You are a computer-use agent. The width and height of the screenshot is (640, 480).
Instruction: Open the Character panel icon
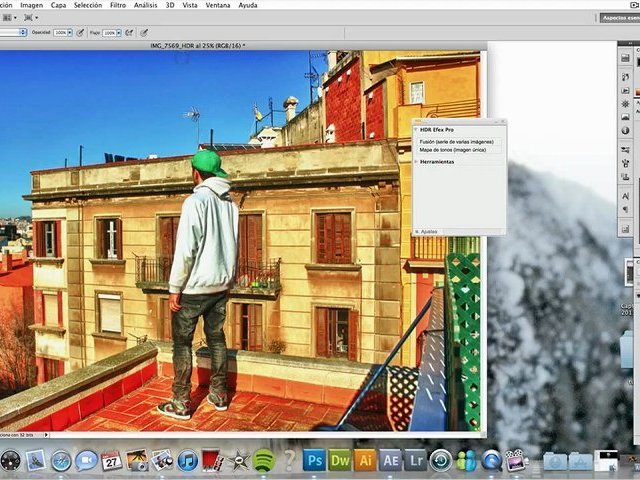(x=625, y=196)
